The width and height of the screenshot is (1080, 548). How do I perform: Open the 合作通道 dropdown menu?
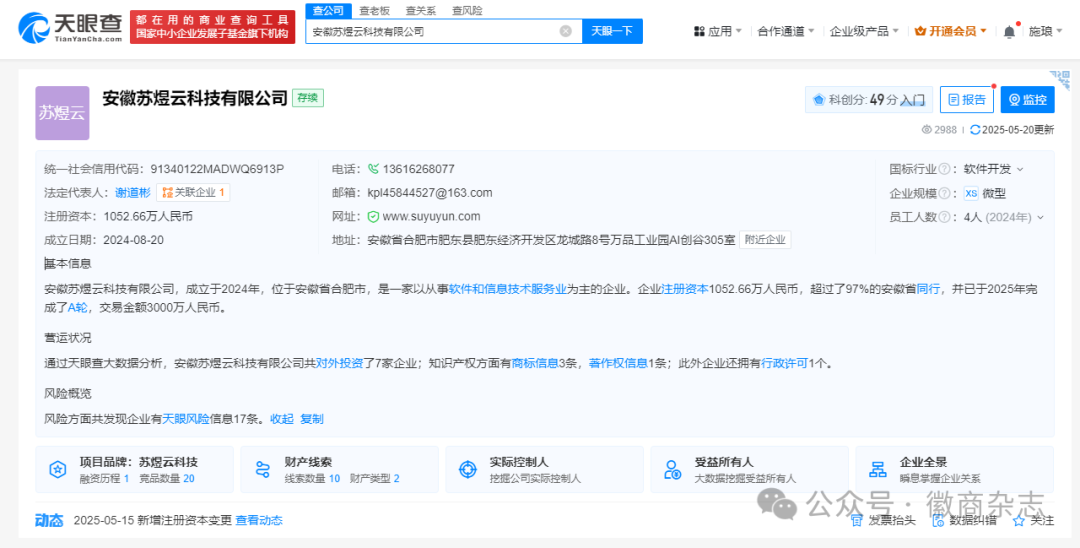[x=786, y=31]
